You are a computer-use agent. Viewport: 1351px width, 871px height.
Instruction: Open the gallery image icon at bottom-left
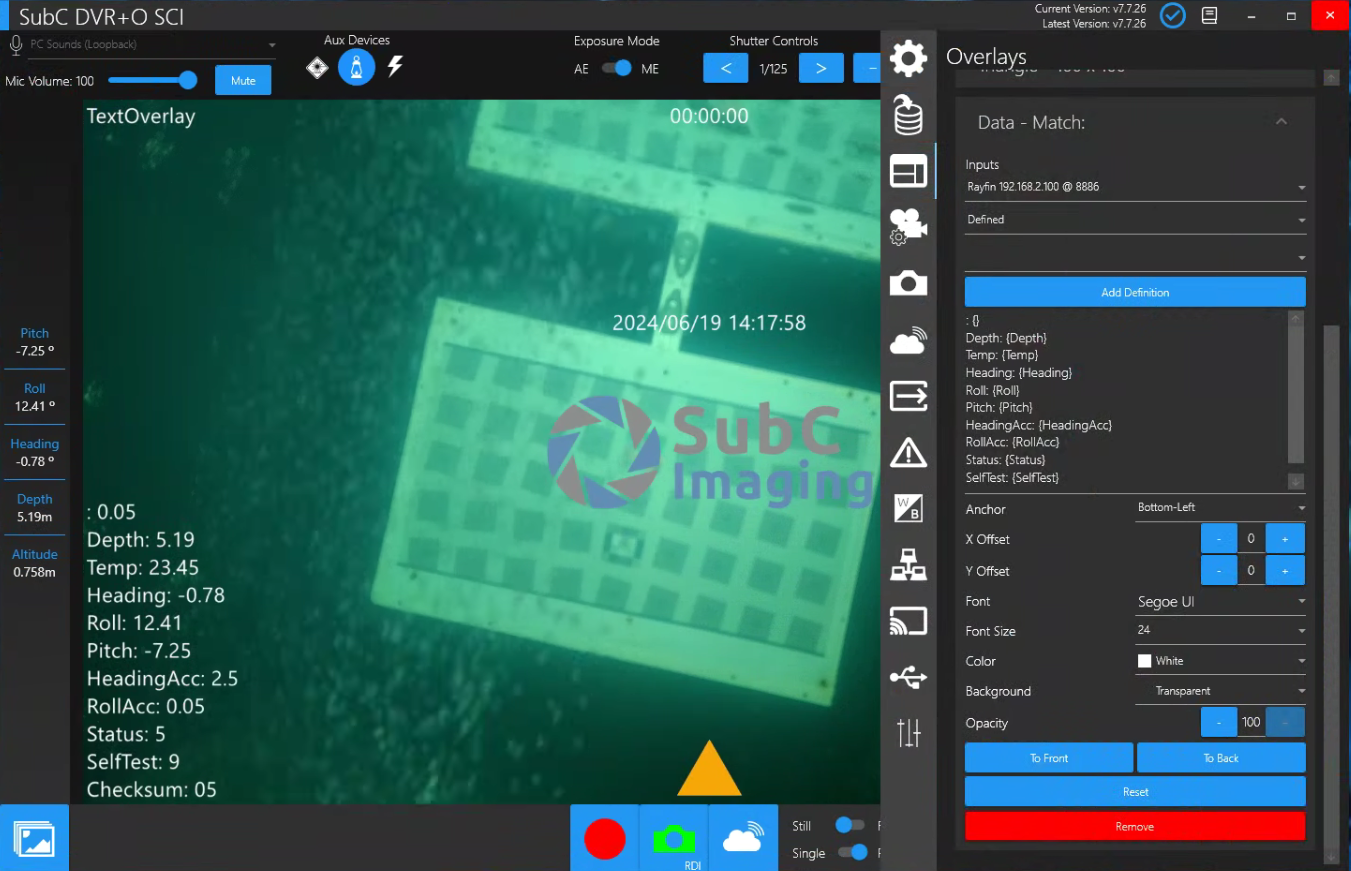pos(35,838)
